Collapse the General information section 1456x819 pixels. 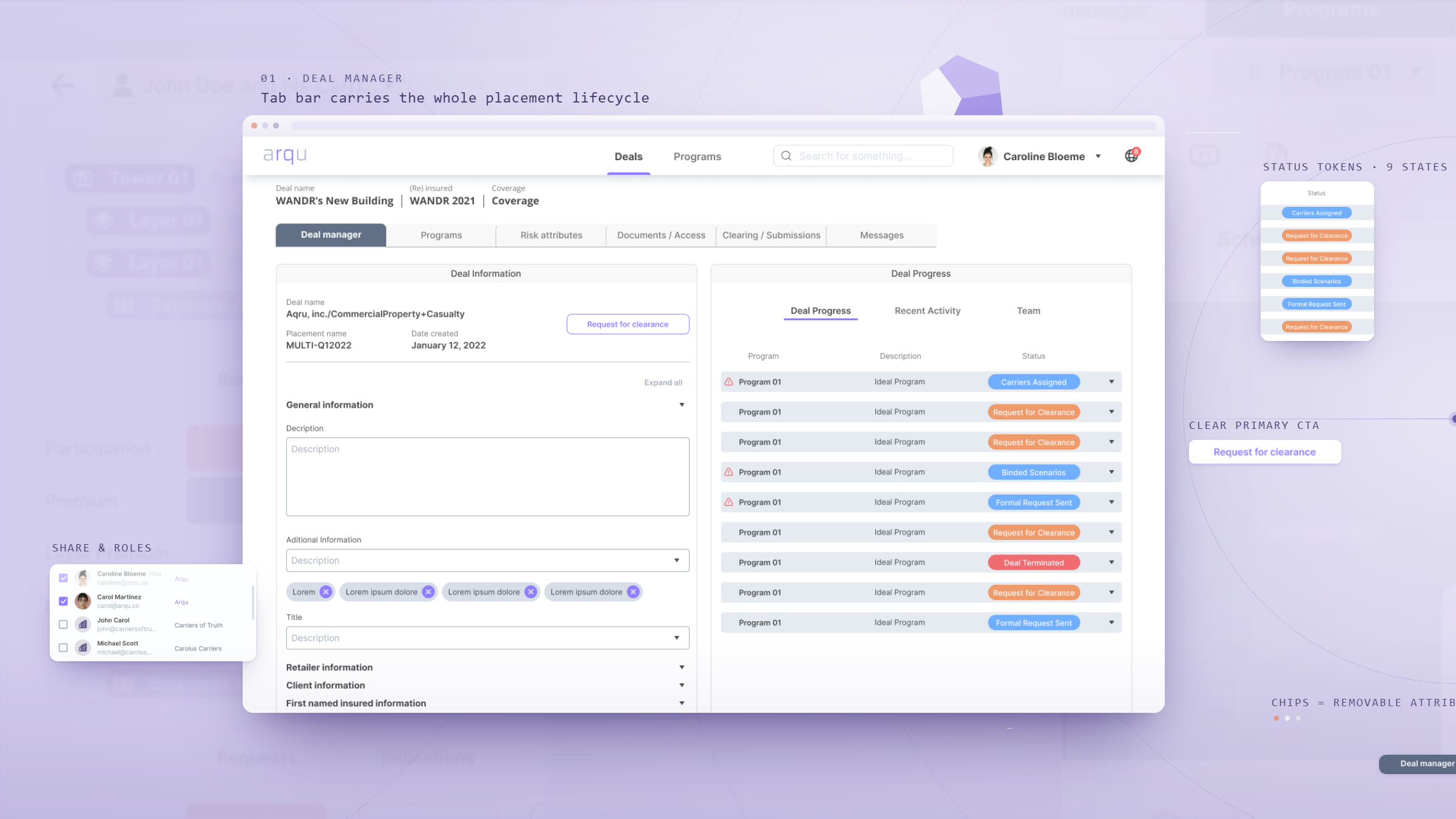pyautogui.click(x=682, y=405)
